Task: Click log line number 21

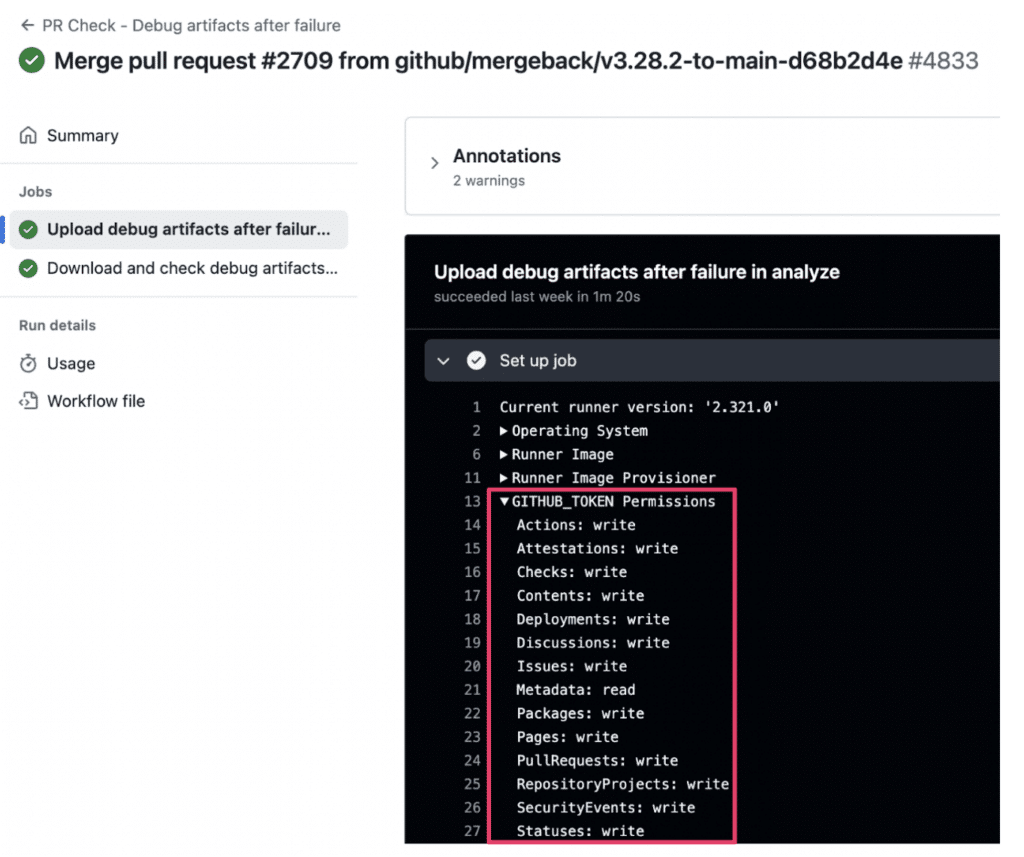Action: (471, 690)
